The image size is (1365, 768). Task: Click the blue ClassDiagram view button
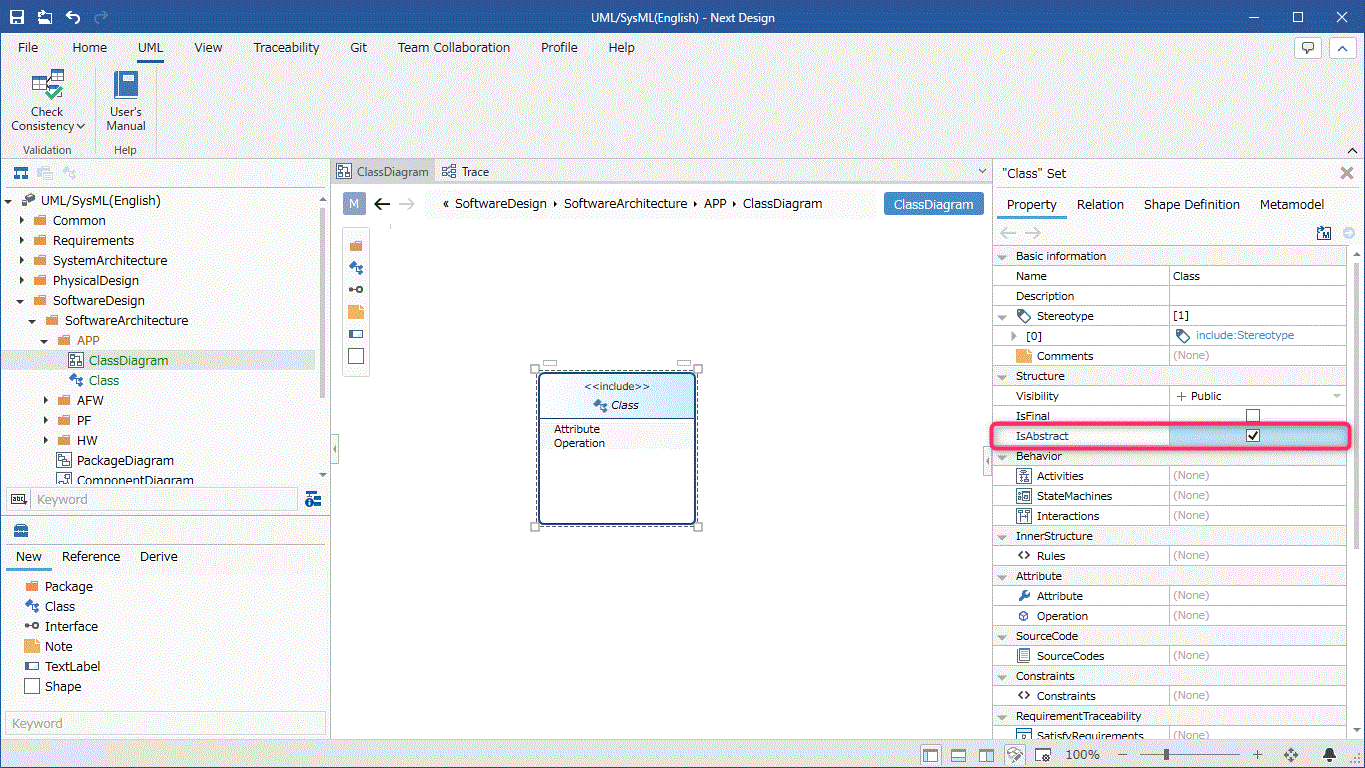tap(933, 204)
